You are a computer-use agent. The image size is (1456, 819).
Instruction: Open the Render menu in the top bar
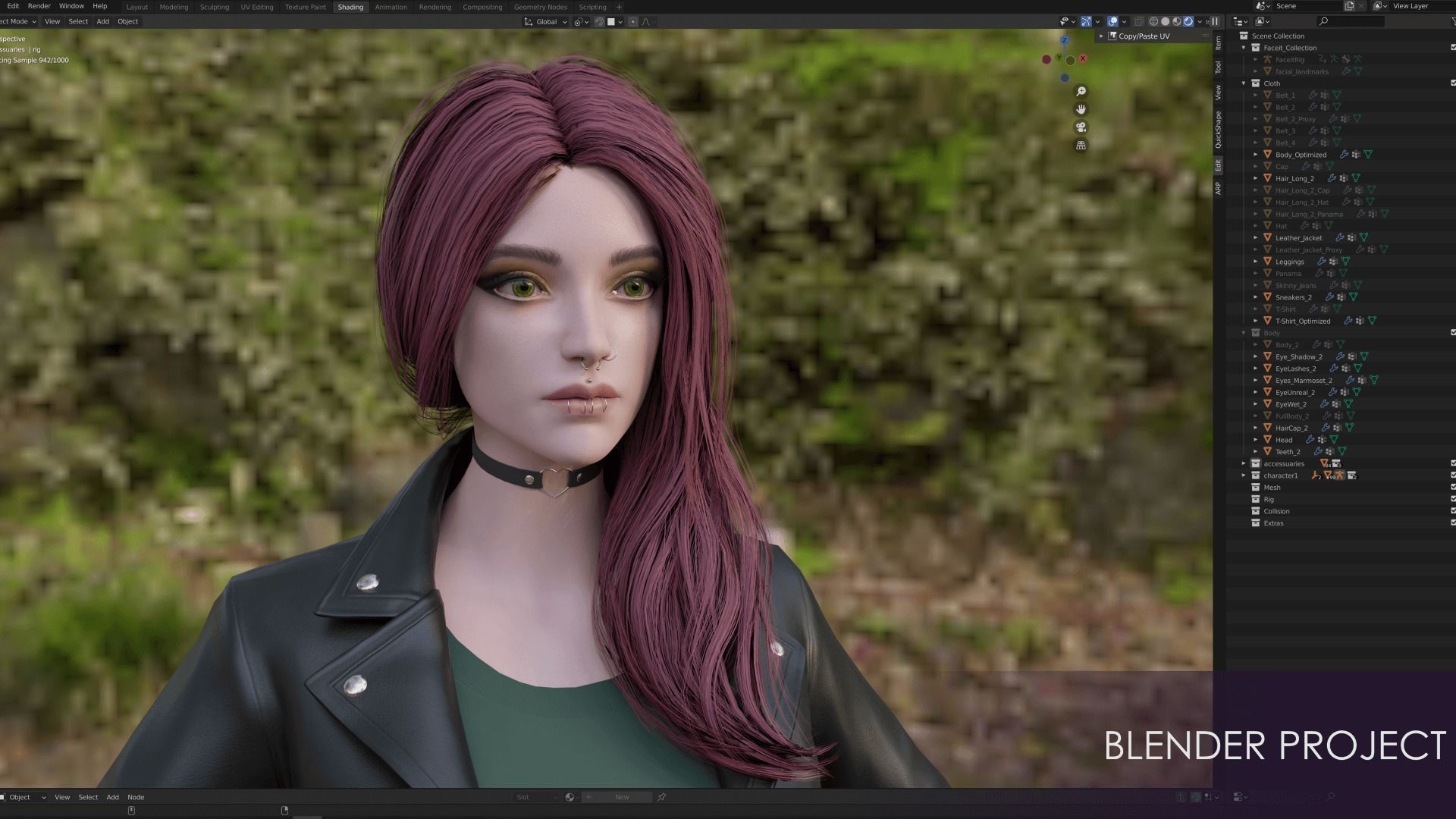[39, 6]
